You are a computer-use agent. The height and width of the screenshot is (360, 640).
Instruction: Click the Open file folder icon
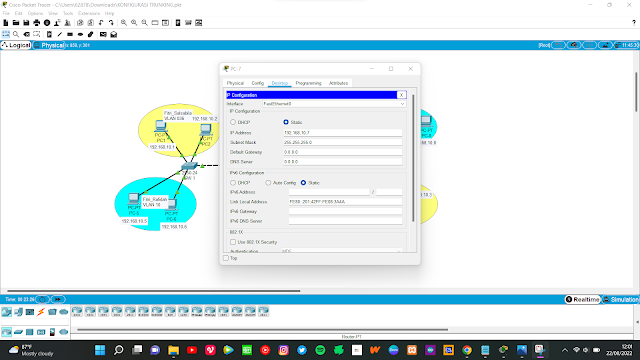coord(16,23)
